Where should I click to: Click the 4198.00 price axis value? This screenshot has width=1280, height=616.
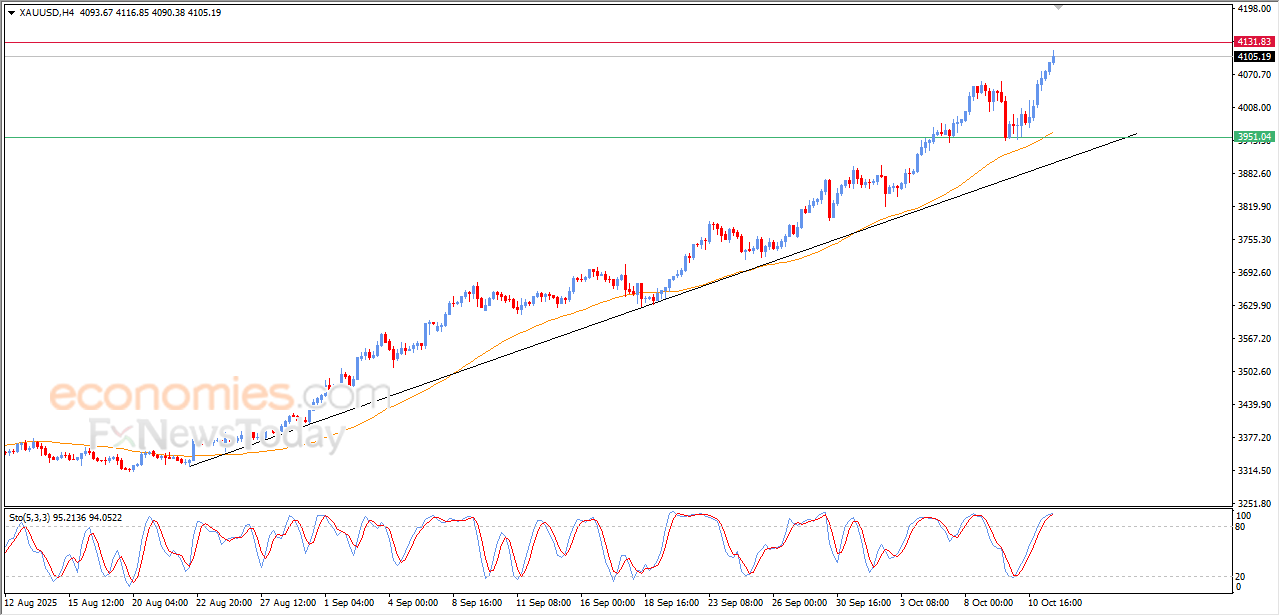pyautogui.click(x=1253, y=9)
